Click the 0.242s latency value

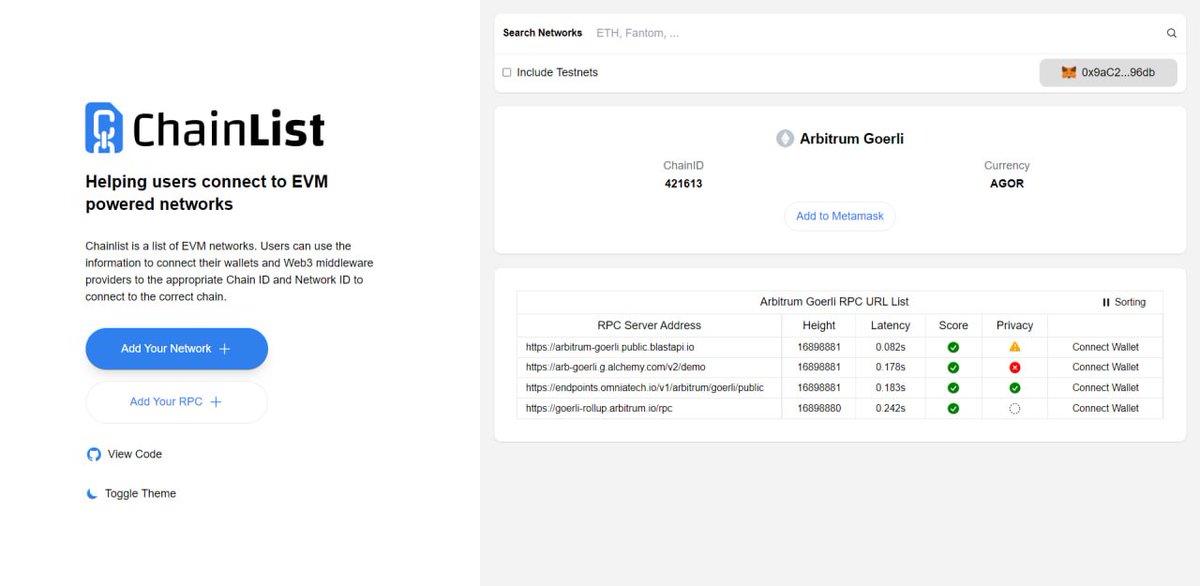coord(890,408)
